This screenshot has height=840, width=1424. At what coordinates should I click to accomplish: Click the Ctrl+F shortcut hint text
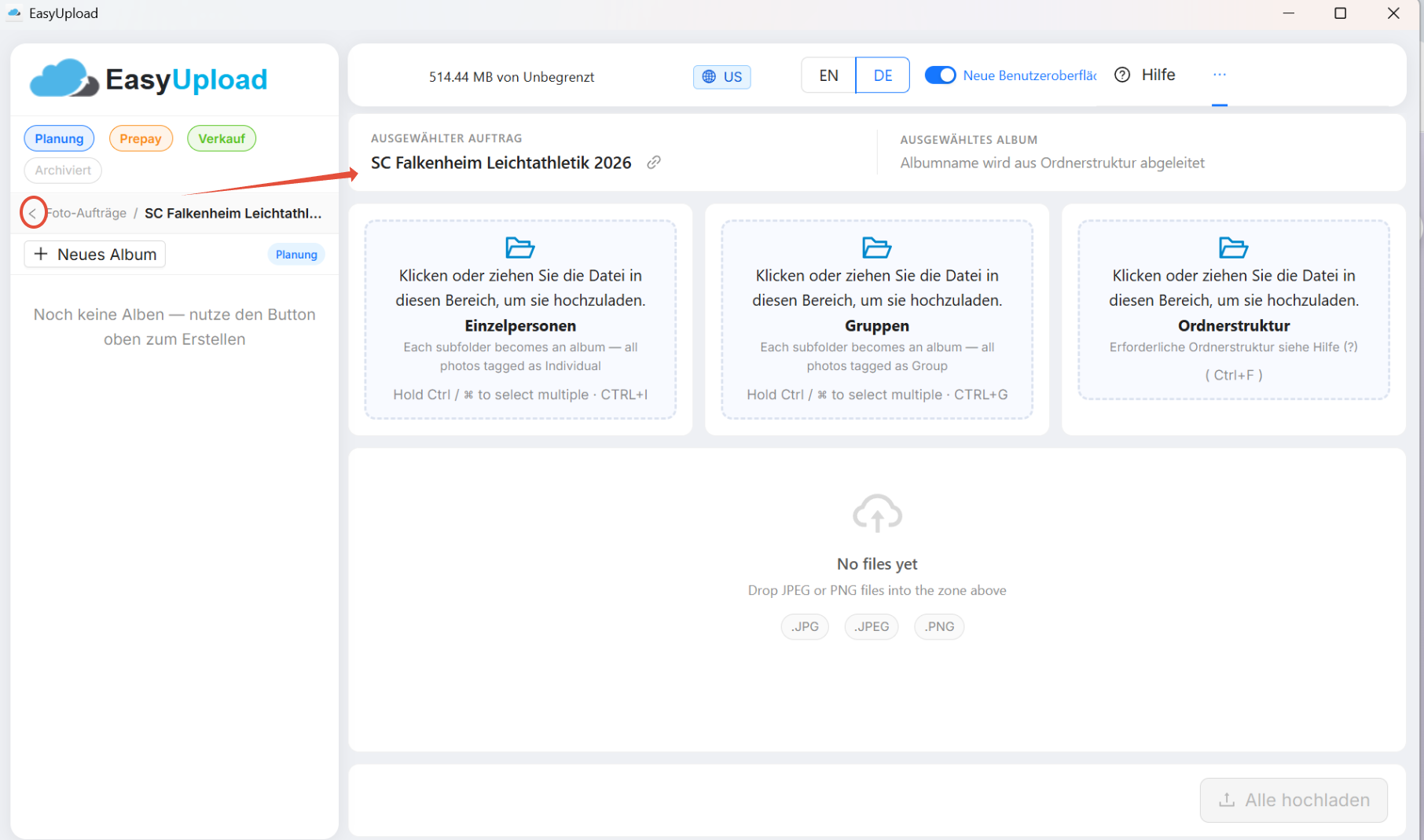click(1234, 375)
